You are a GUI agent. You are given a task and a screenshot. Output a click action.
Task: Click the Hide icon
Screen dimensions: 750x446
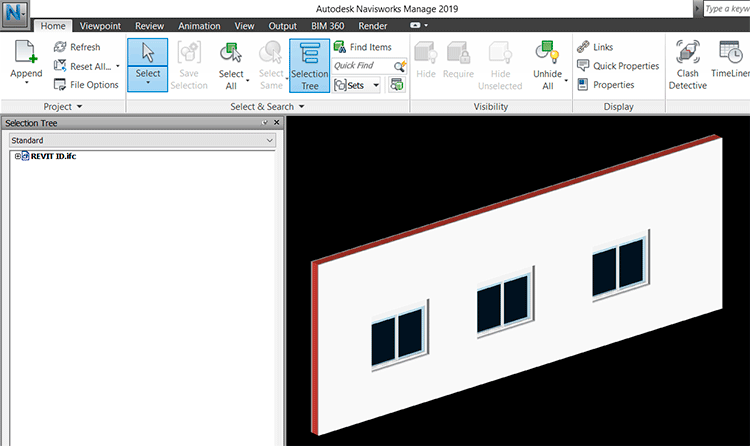426,52
